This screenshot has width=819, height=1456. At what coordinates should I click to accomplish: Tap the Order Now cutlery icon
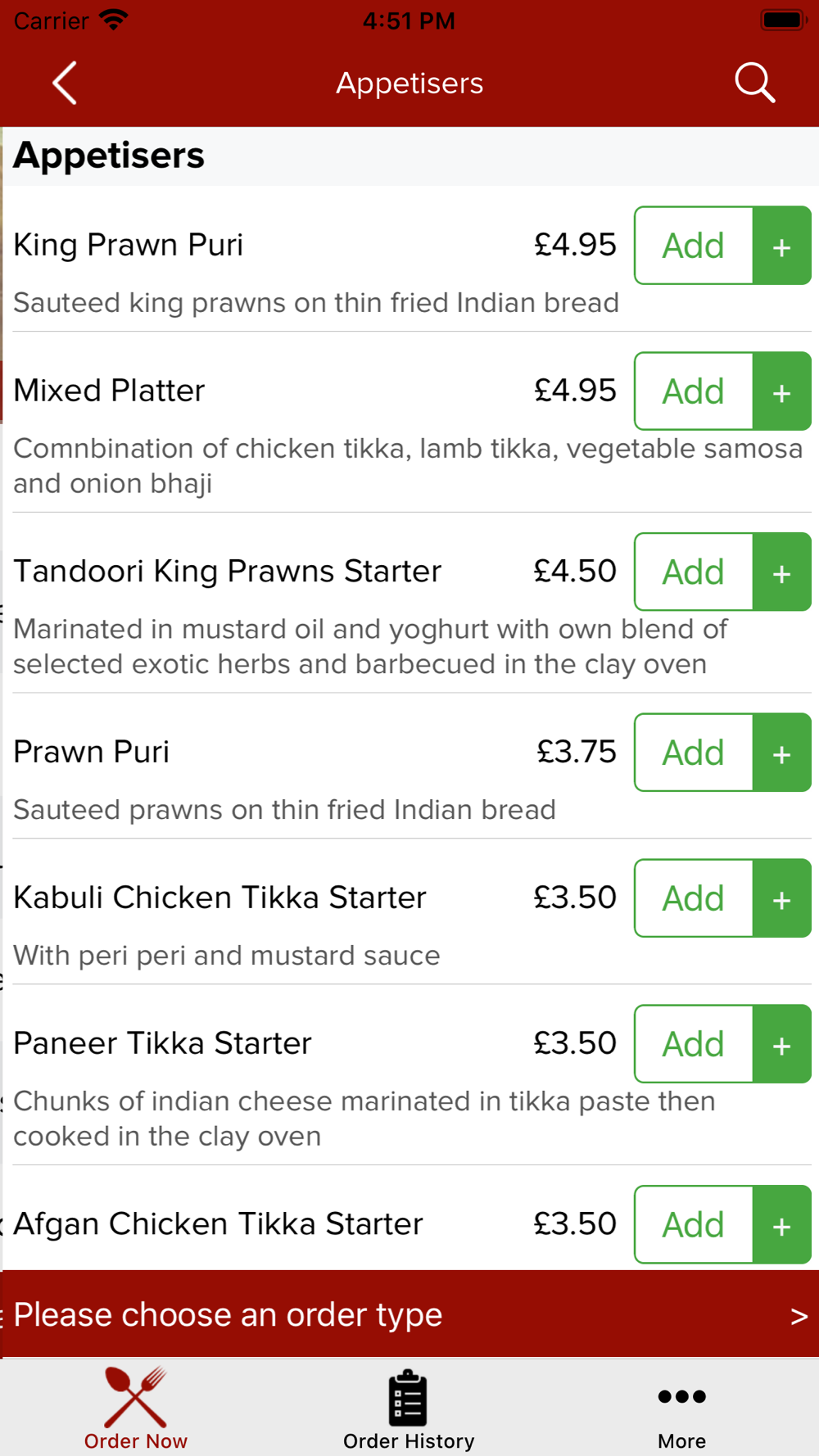135,1397
